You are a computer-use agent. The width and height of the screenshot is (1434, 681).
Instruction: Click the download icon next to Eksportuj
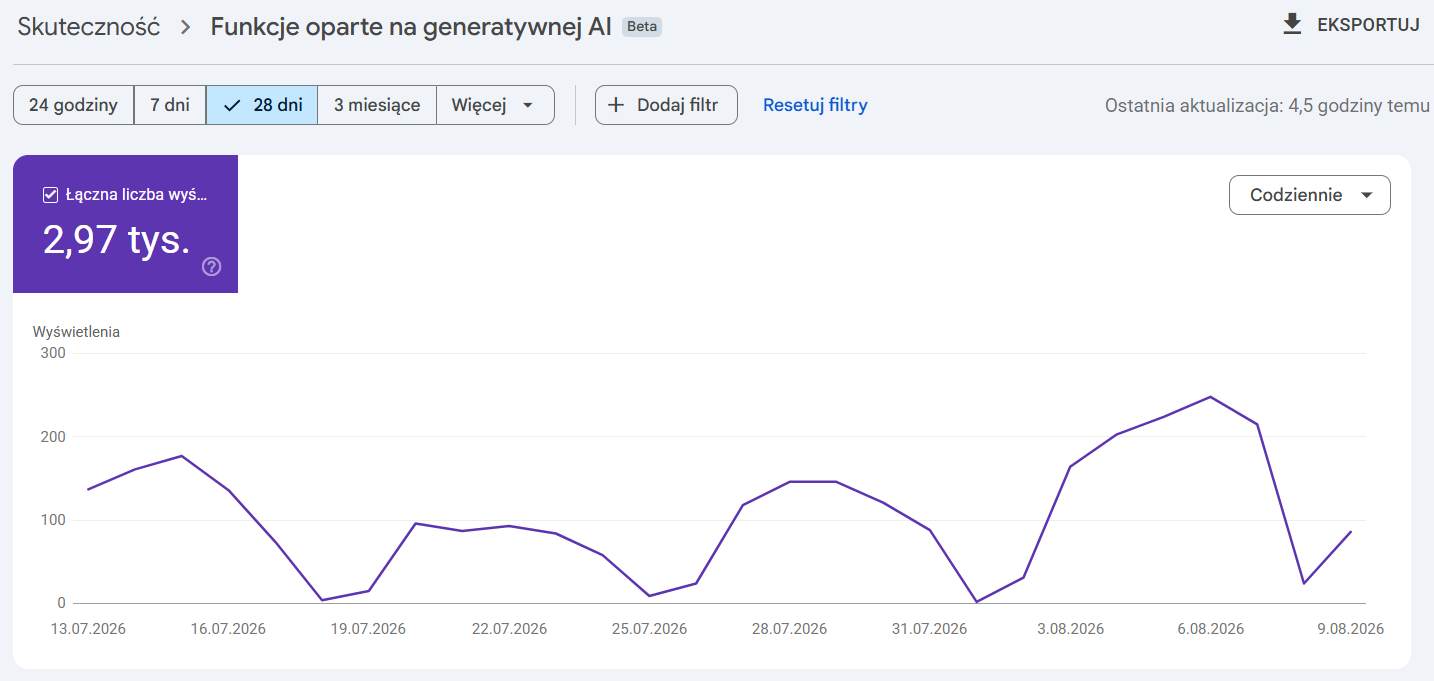(1292, 25)
